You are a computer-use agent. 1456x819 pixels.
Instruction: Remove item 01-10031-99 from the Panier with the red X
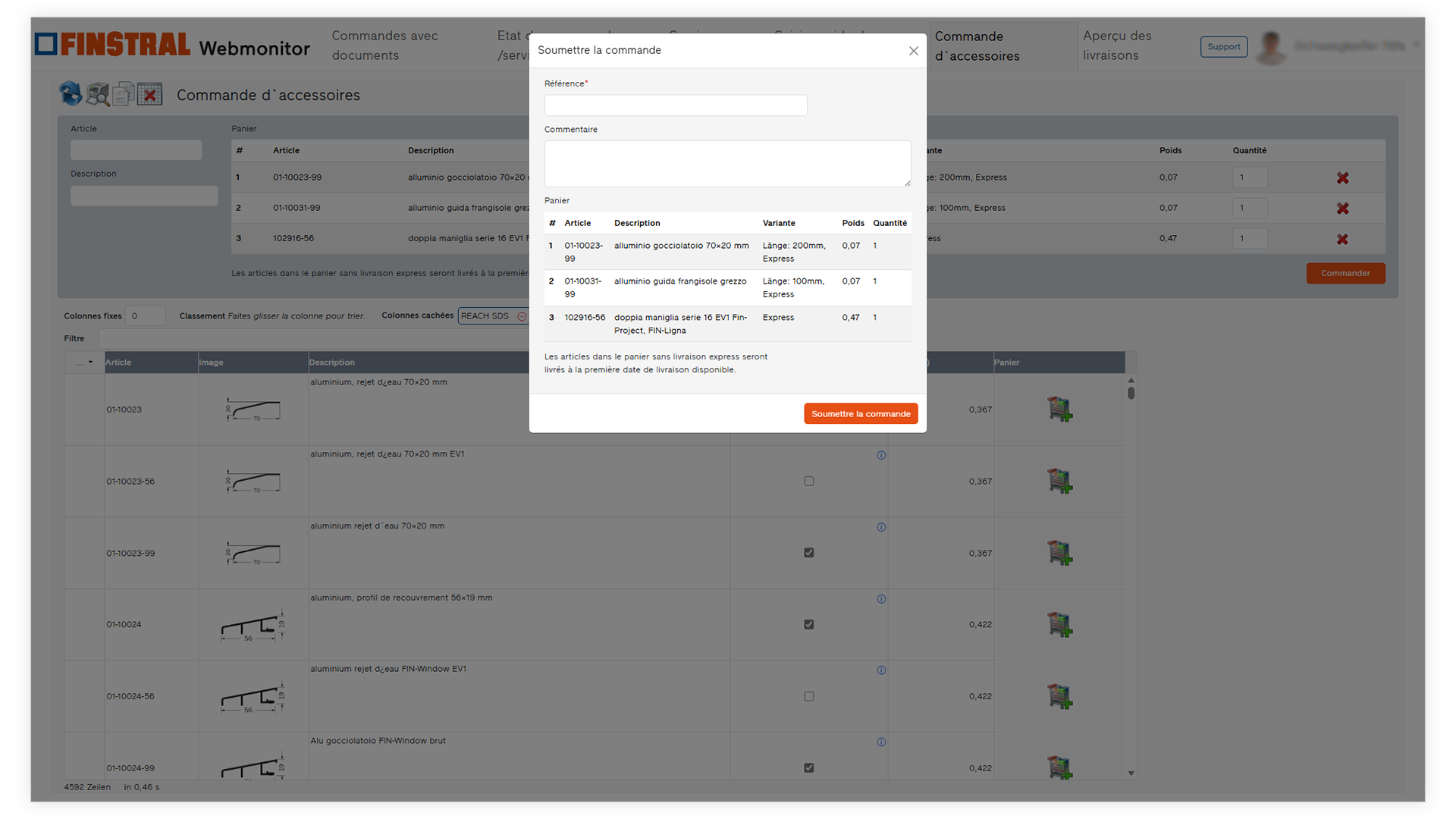[x=1342, y=208]
